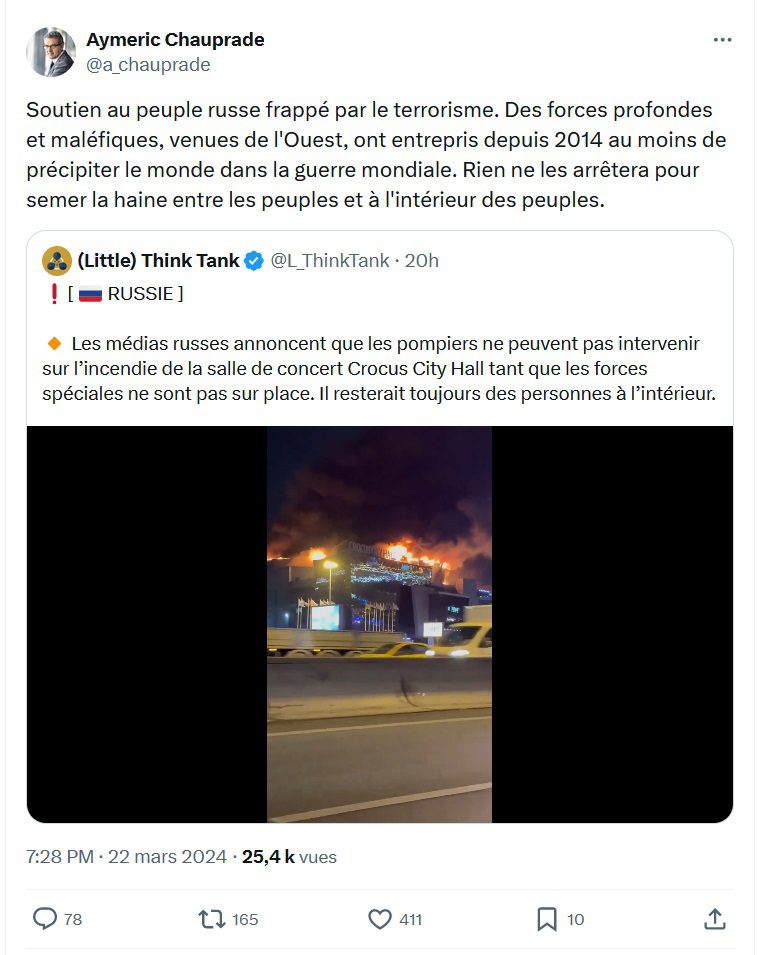Open the quoted tweet text about pompiers
This screenshot has width=757, height=955.
pyautogui.click(x=379, y=368)
